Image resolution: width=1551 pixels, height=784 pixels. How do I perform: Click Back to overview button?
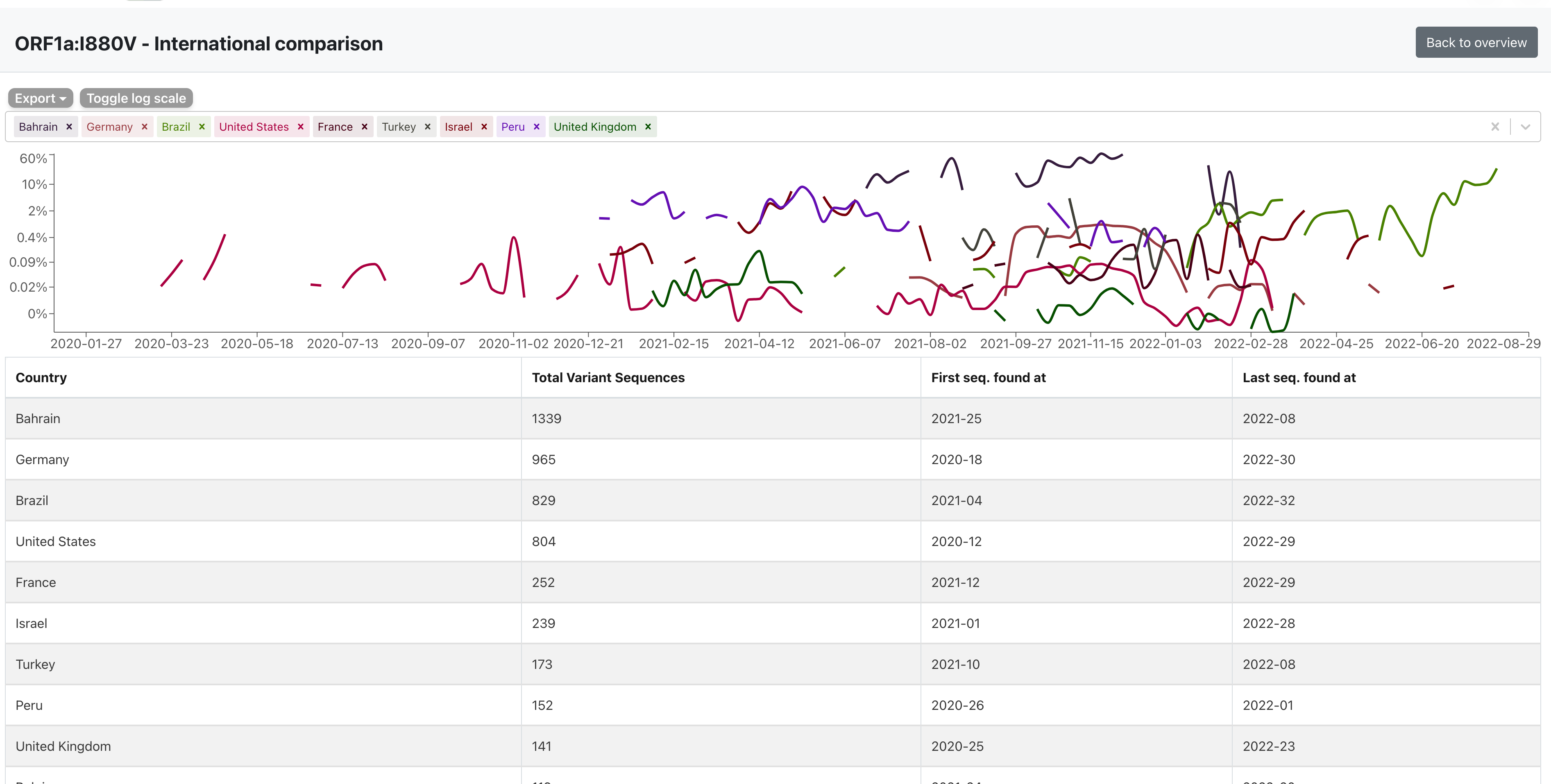point(1476,42)
